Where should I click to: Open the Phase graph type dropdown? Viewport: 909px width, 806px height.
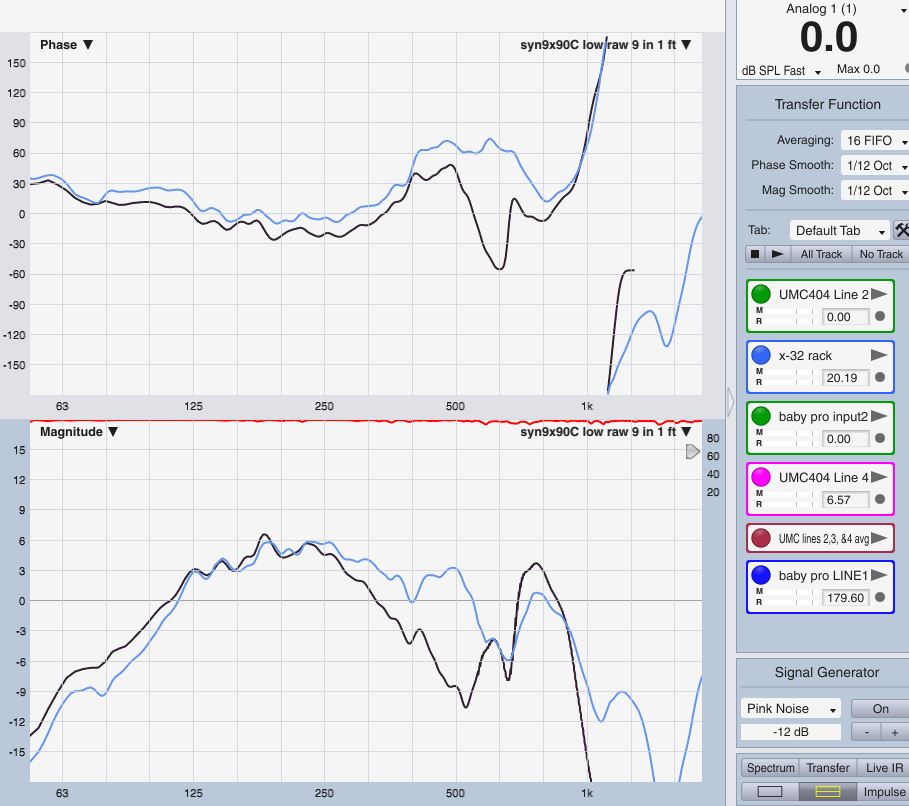coord(67,45)
